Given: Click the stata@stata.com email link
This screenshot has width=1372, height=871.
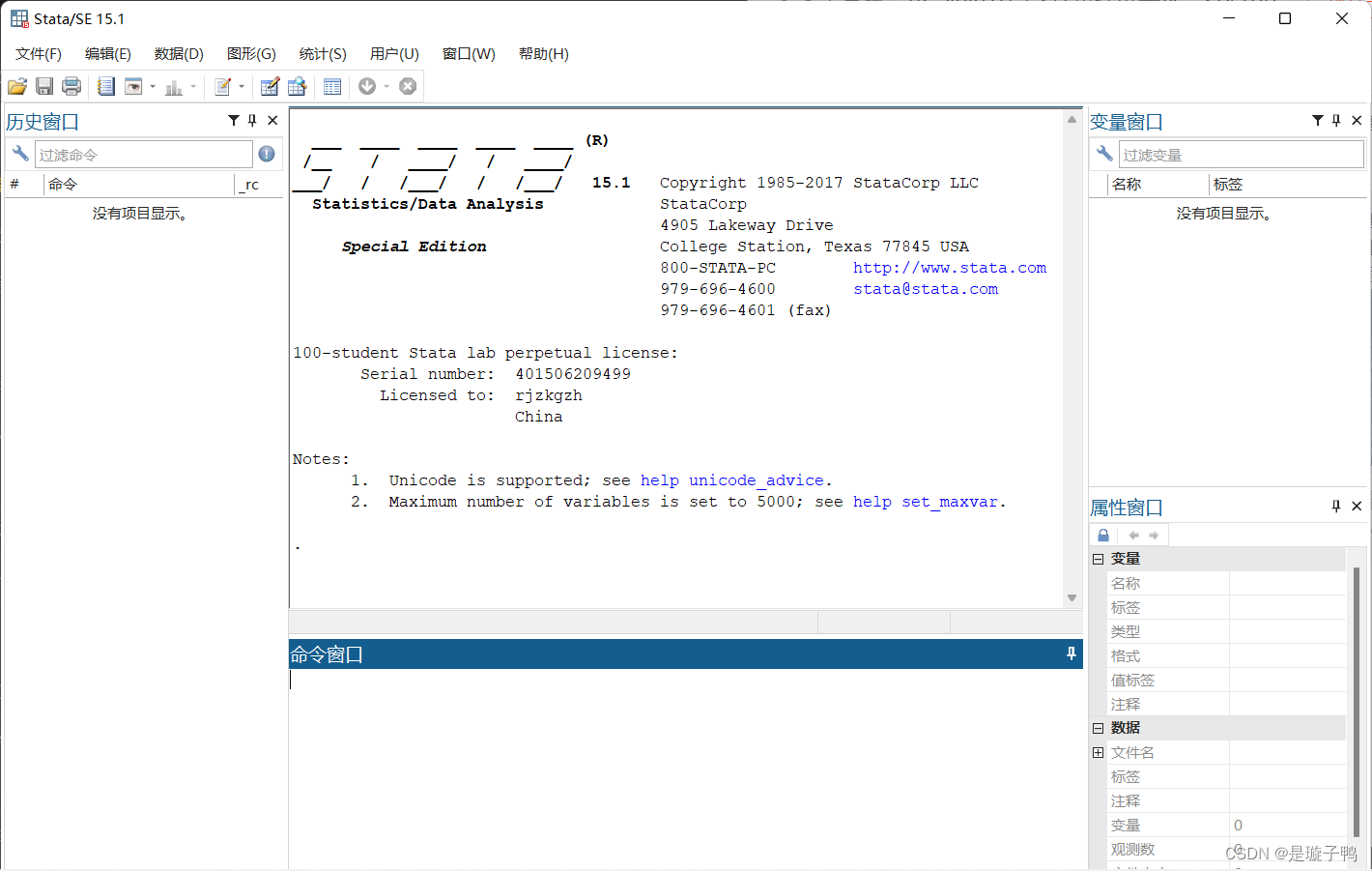Looking at the screenshot, I should point(926,289).
